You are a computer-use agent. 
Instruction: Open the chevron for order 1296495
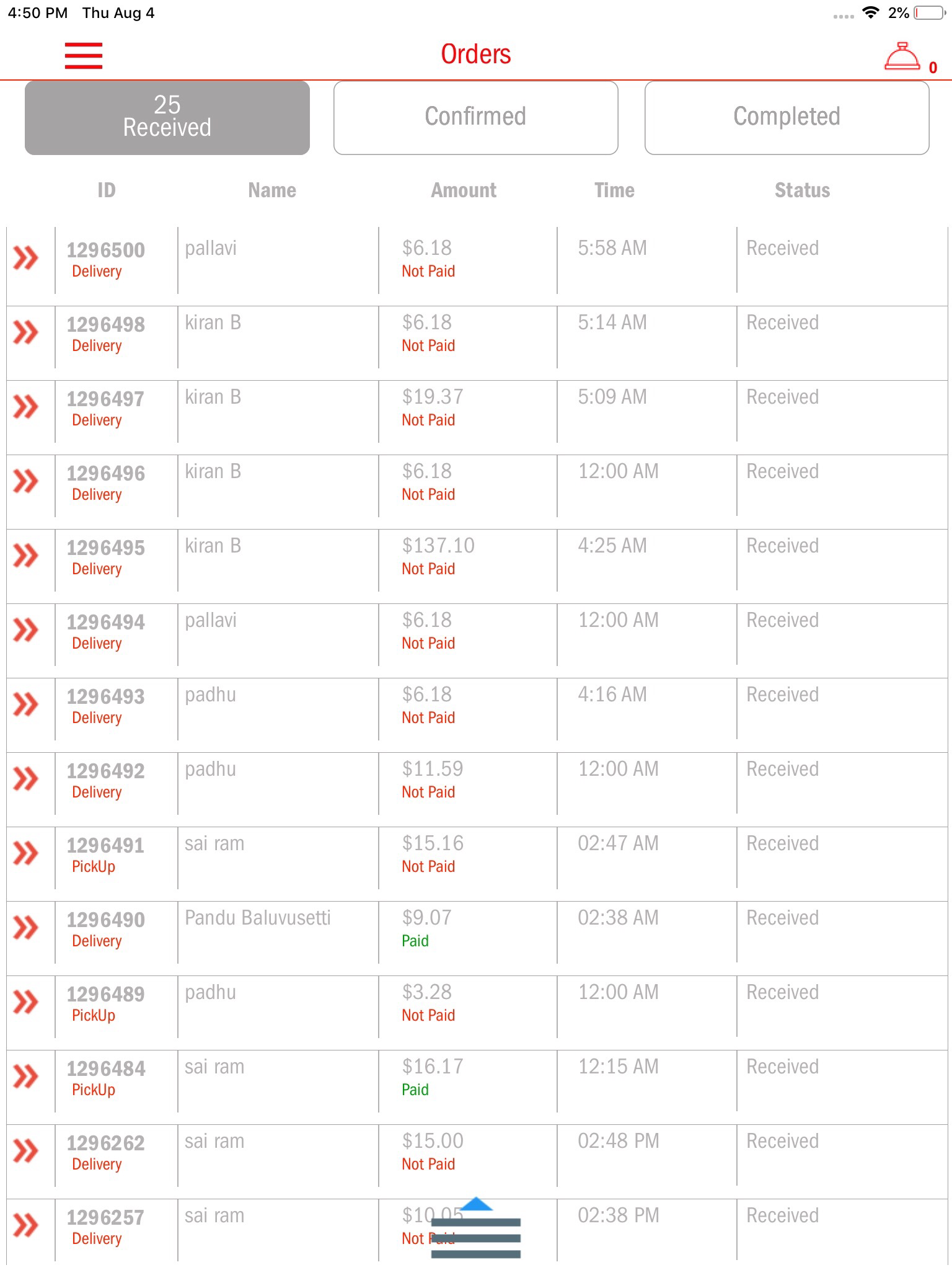26,556
